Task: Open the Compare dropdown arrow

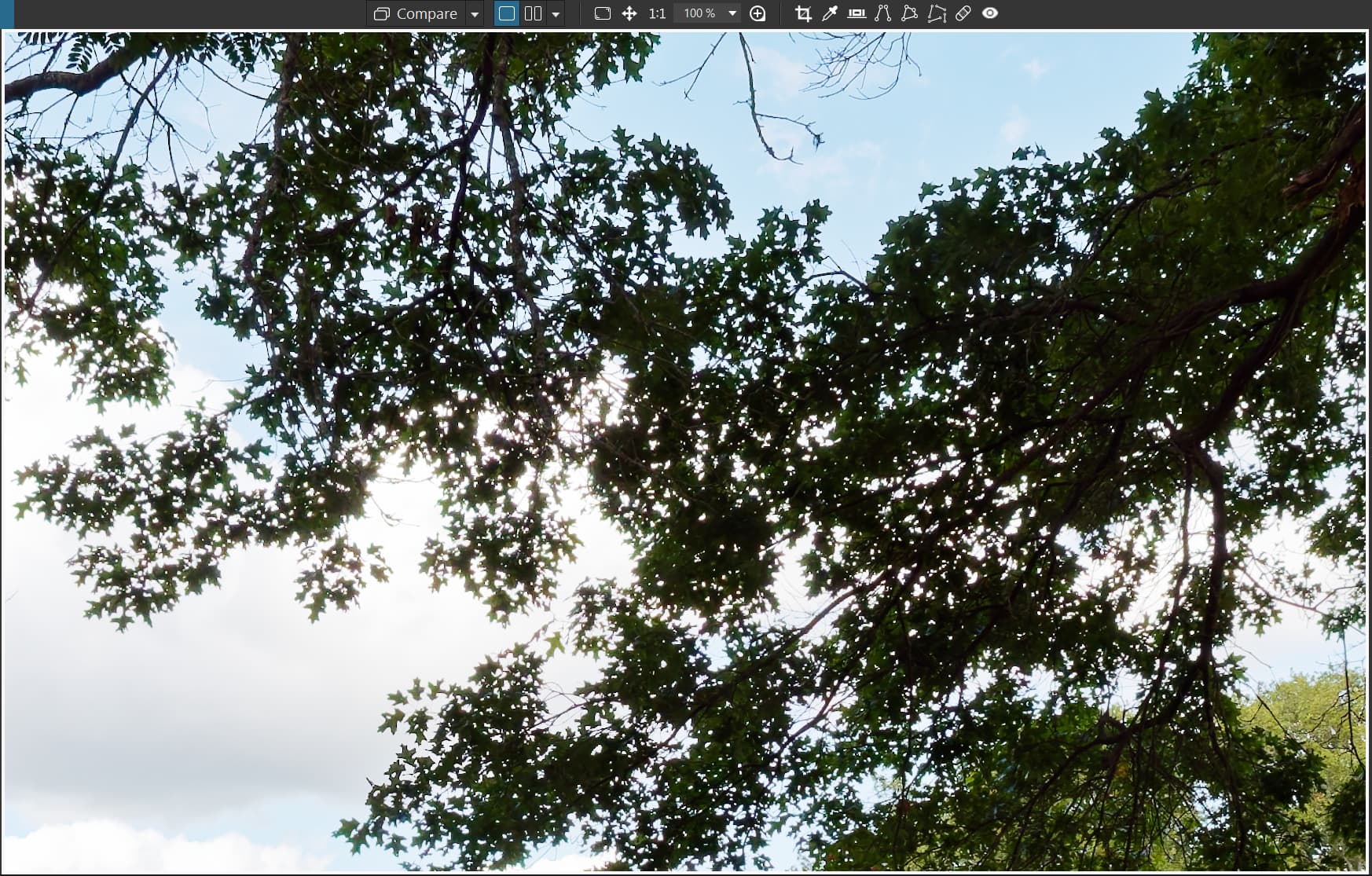Action: 475,14
